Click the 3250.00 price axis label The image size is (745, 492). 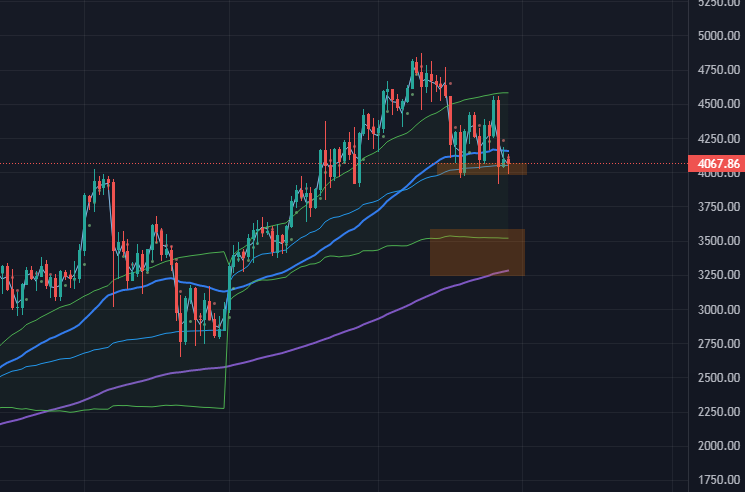(x=719, y=275)
